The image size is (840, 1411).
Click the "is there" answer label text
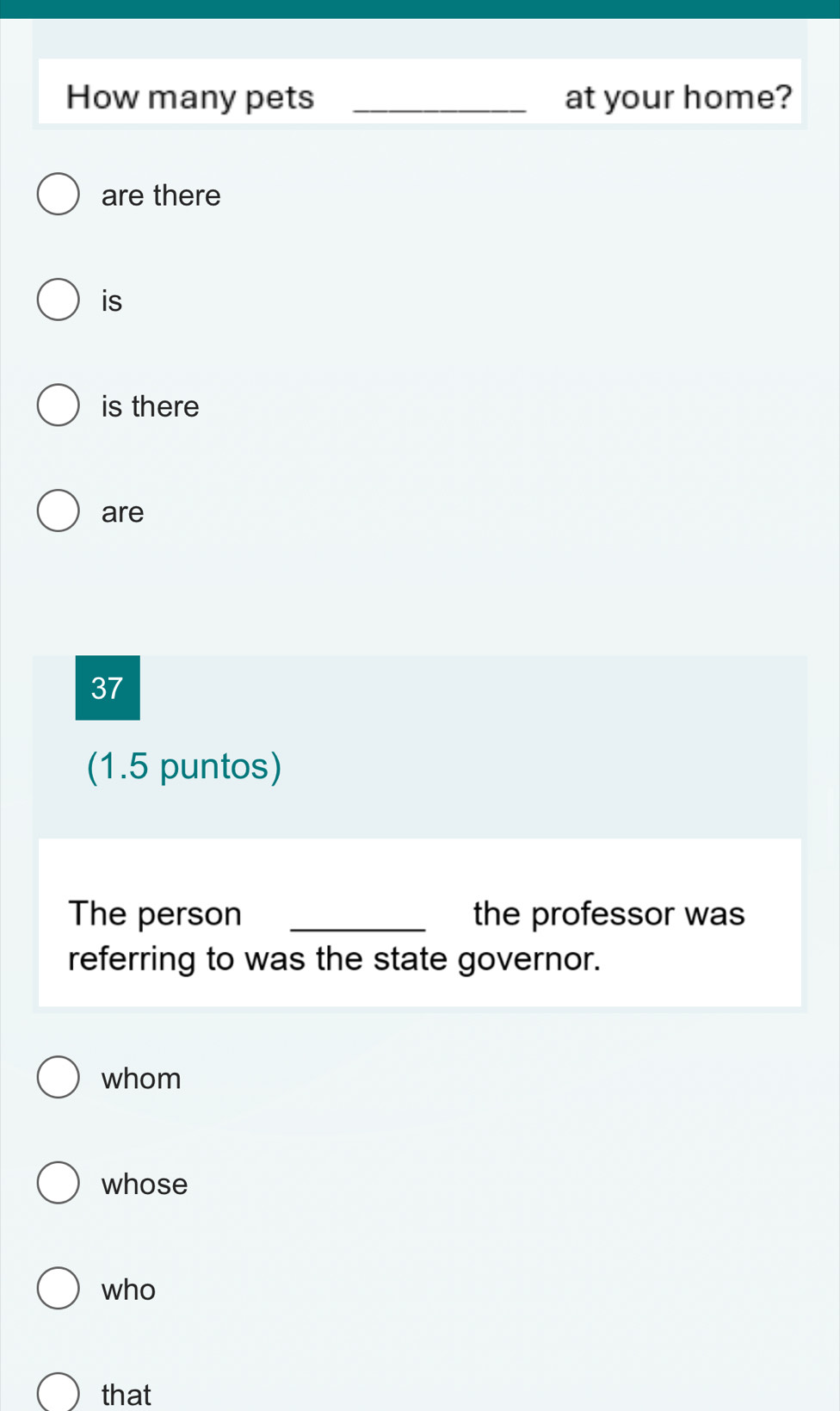point(150,406)
